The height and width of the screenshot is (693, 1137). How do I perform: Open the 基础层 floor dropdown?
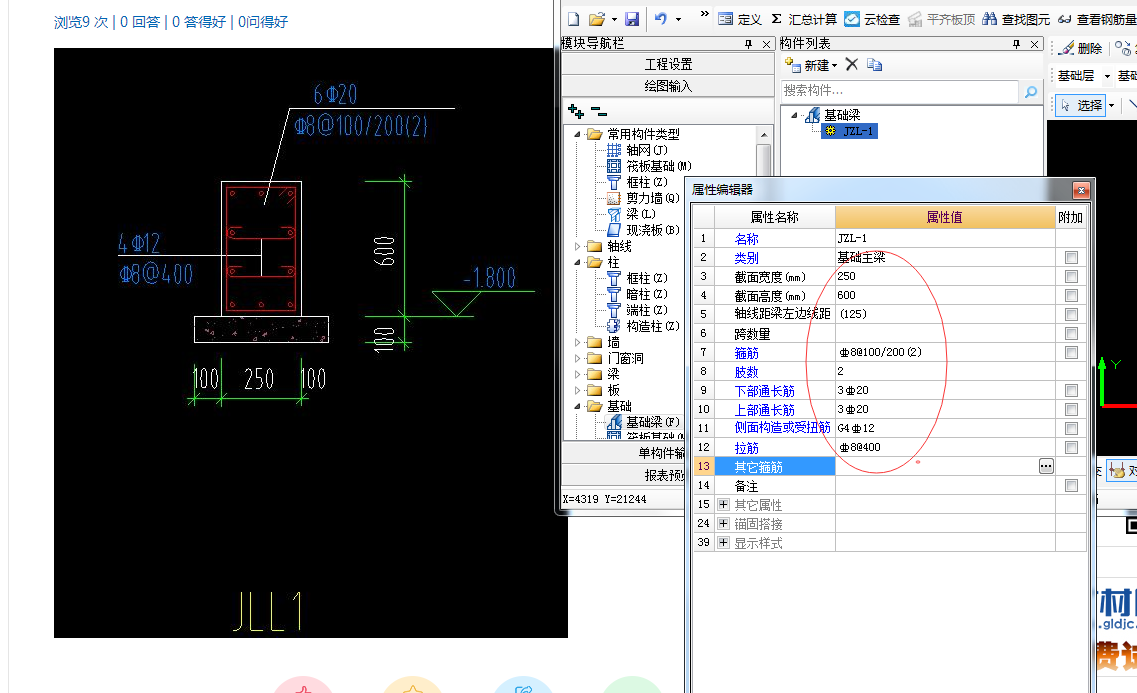[x=1107, y=75]
